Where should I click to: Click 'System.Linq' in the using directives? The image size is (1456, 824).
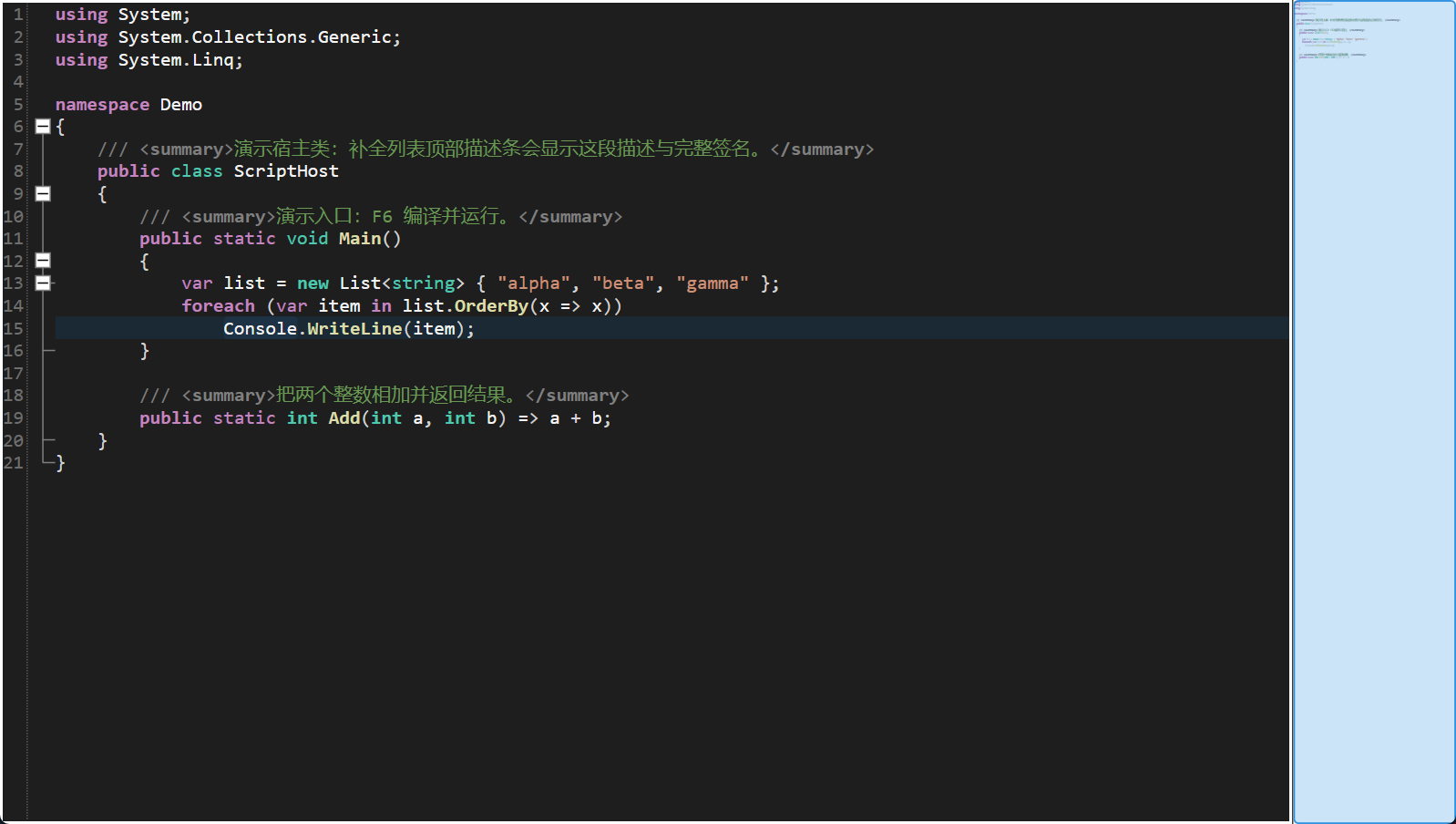[176, 60]
